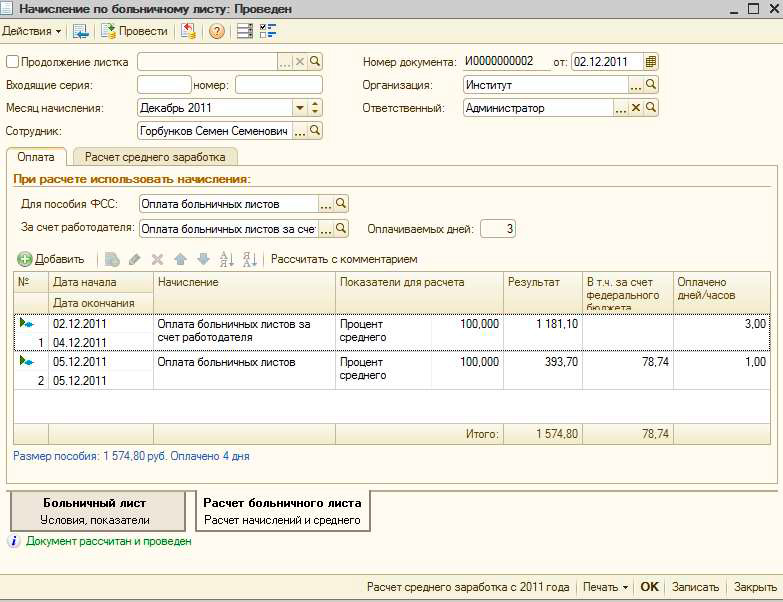Select the result cell 1 181,10
The width and height of the screenshot is (783, 602).
543,332
